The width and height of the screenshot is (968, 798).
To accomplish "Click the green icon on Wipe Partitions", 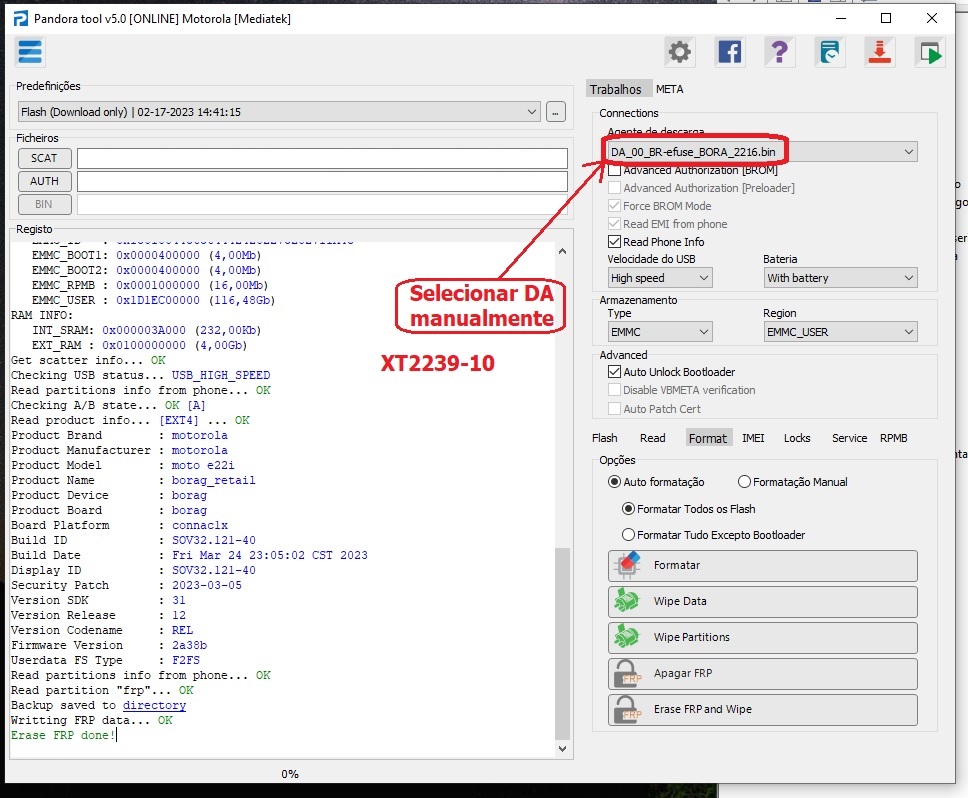I will click(627, 637).
